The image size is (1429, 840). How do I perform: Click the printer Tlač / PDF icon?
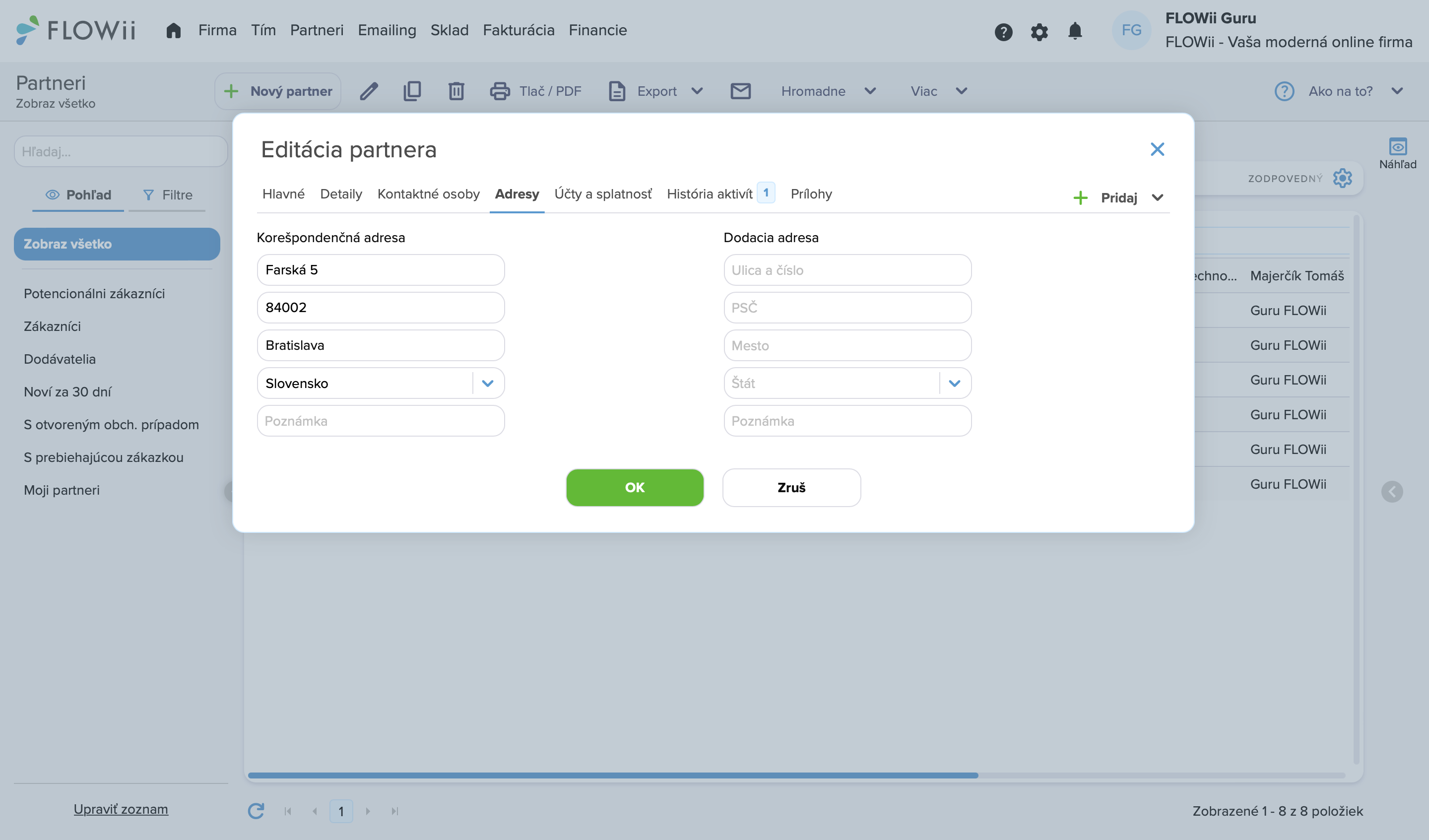tap(500, 91)
